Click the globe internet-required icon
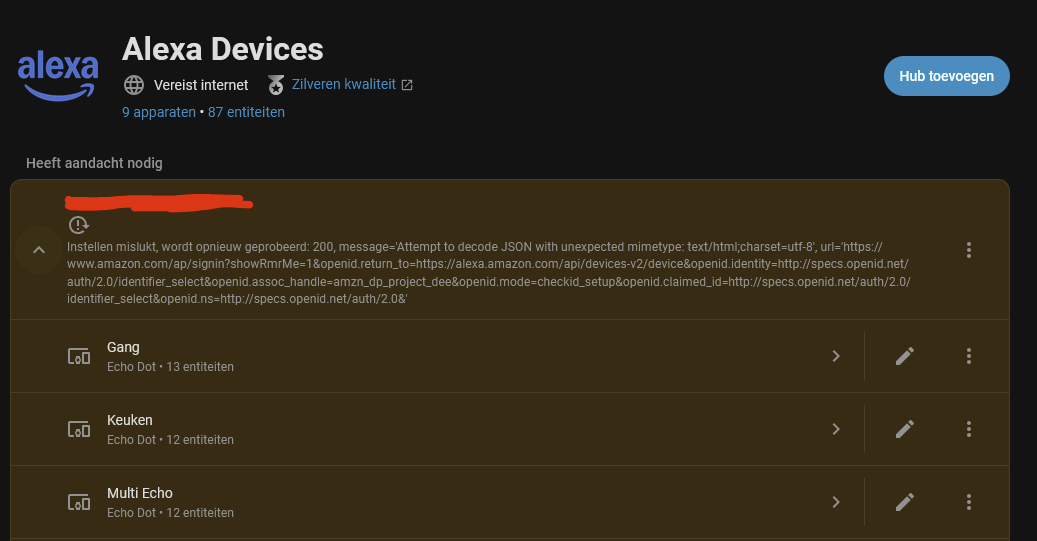The height and width of the screenshot is (541, 1037). pos(134,85)
